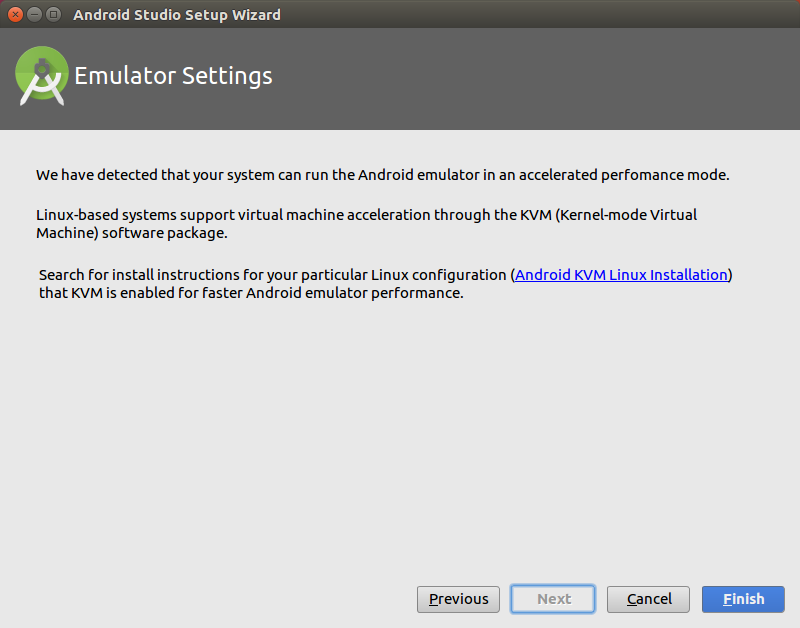This screenshot has width=800, height=628.
Task: Click the Emulator Settings heading
Action: [x=173, y=75]
